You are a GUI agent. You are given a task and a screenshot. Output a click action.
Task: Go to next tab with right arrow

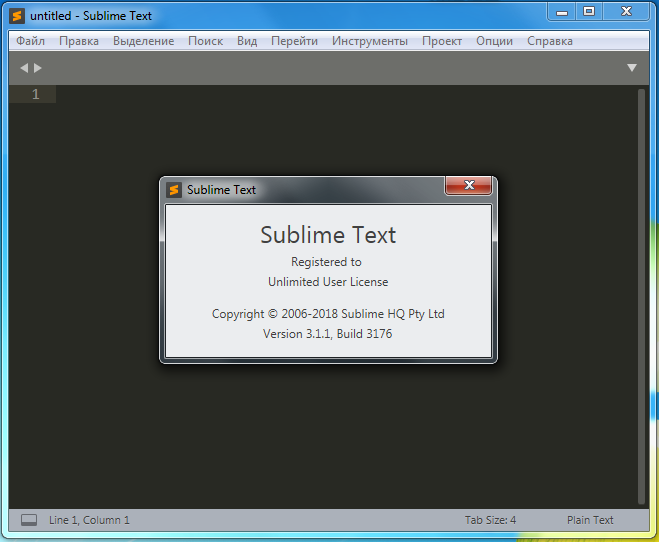38,68
